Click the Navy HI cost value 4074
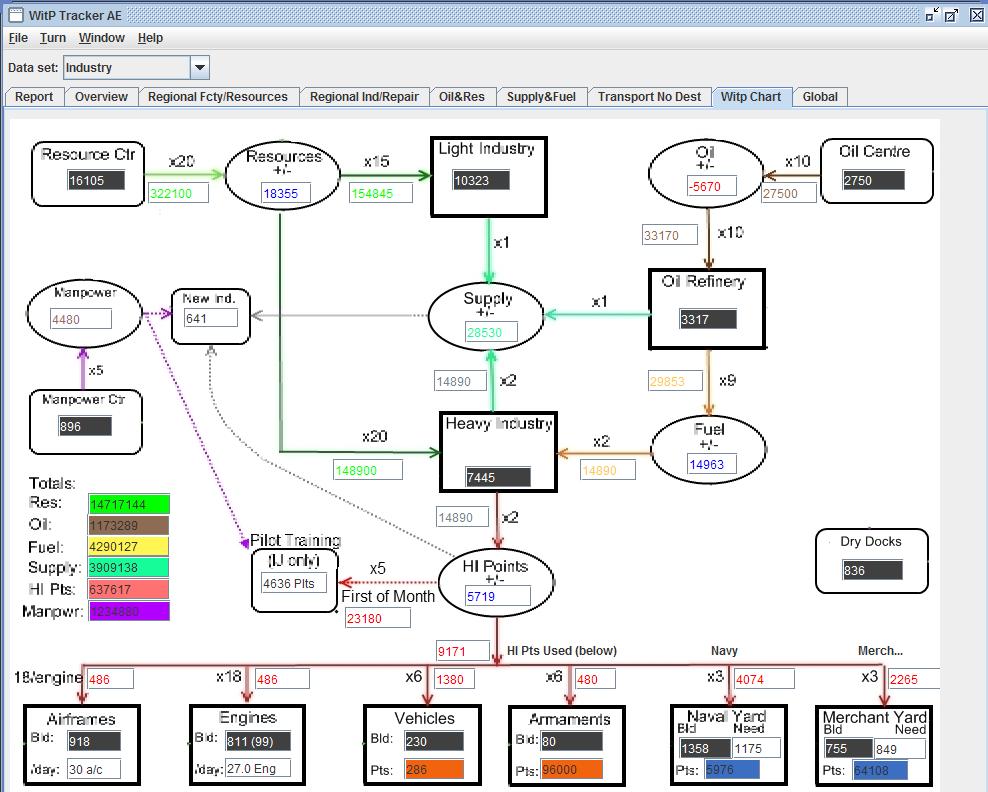 coord(764,679)
